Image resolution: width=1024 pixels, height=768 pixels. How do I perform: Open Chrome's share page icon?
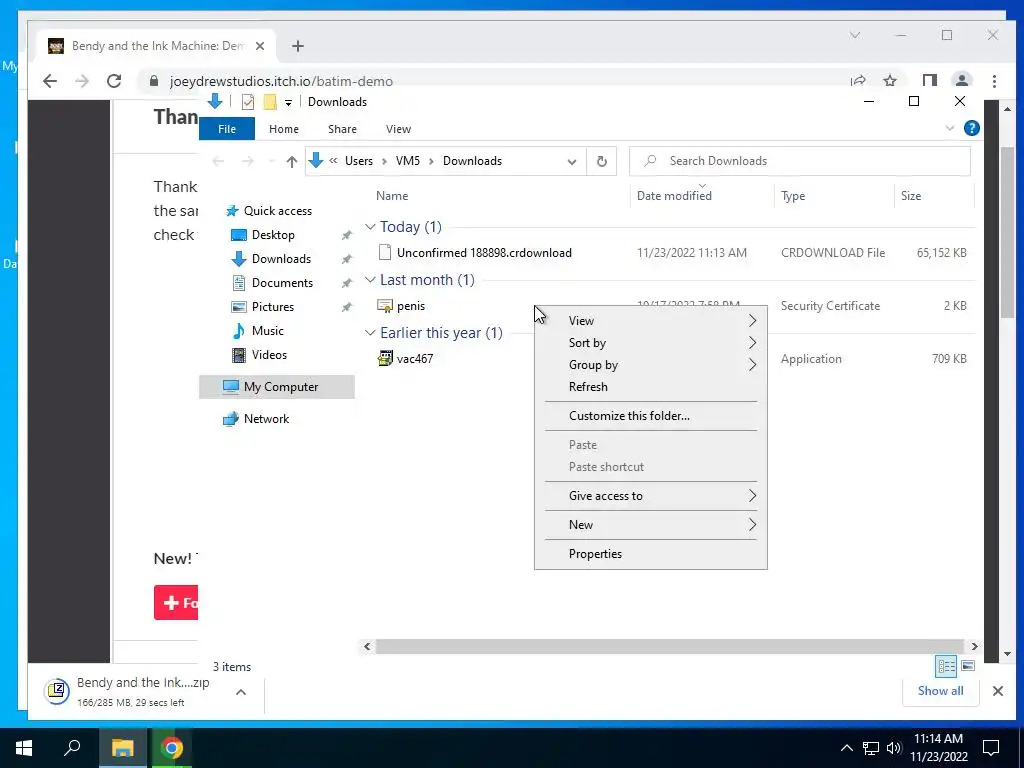[858, 81]
